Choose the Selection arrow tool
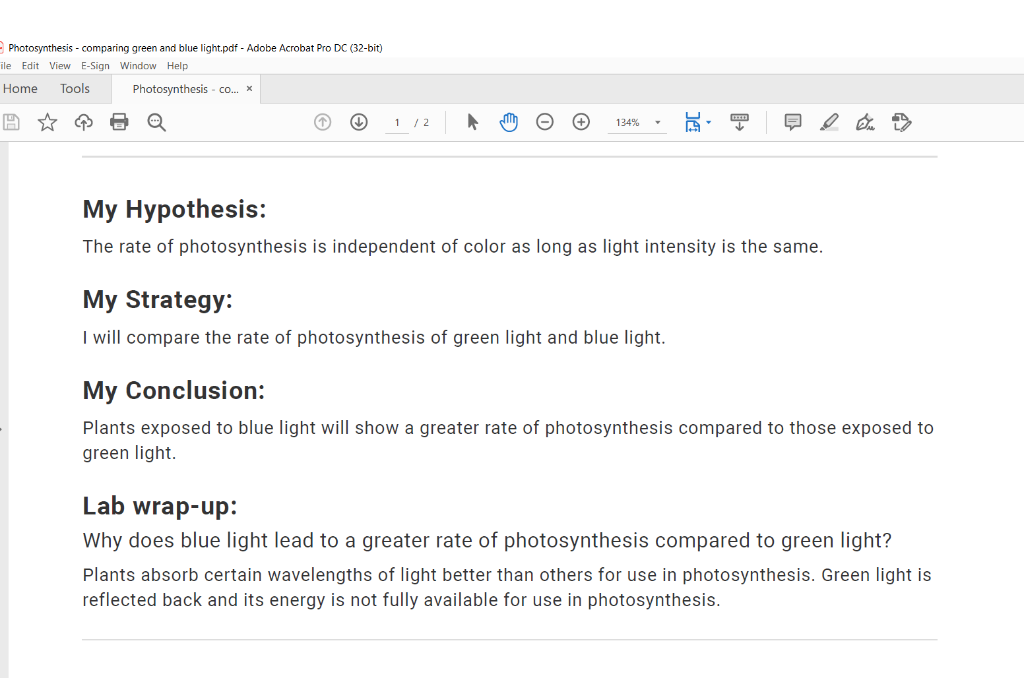This screenshot has width=1024, height=678. point(472,122)
